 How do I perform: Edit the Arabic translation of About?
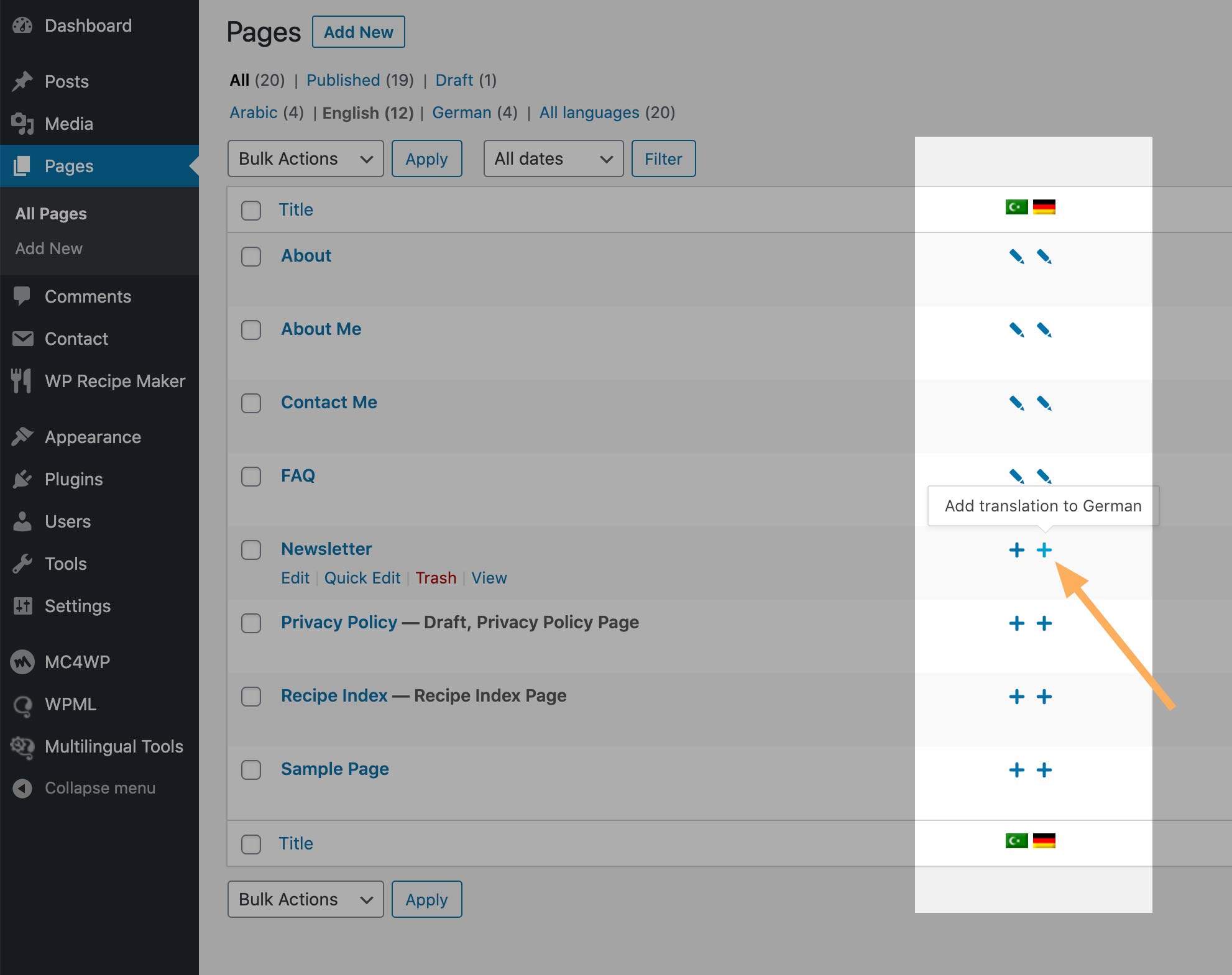[1017, 256]
